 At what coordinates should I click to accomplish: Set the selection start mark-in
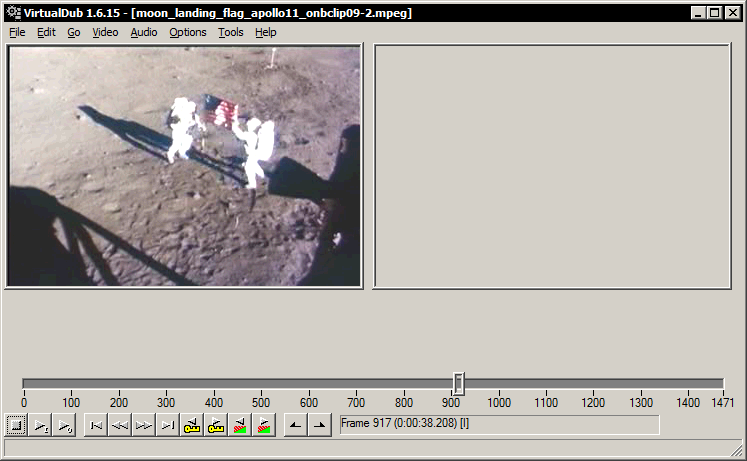click(296, 425)
